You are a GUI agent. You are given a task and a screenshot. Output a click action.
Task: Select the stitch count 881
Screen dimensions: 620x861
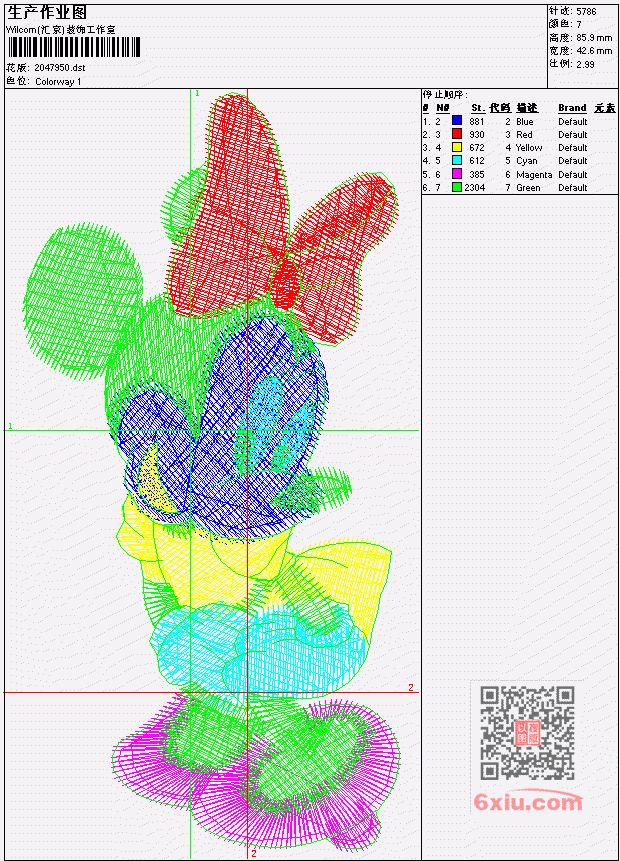(477, 121)
